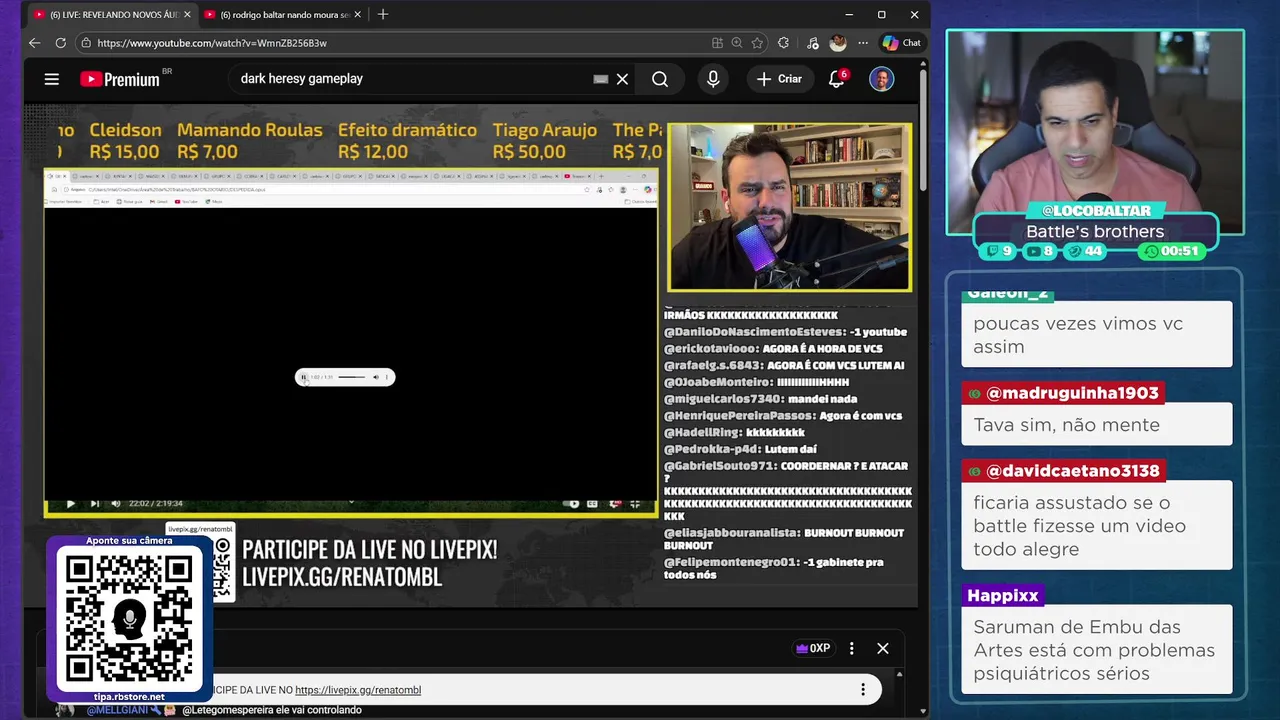Mute the YouTube player volume
The width and height of the screenshot is (1280, 720).
116,503
